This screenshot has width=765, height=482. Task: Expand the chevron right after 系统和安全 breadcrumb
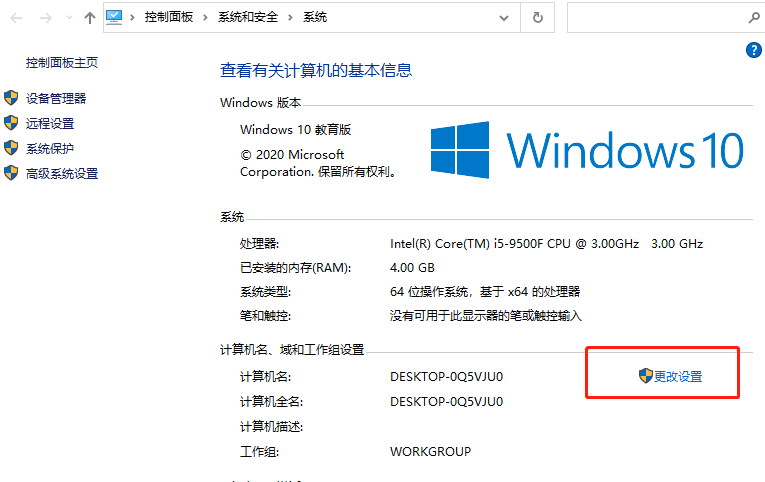pos(290,17)
